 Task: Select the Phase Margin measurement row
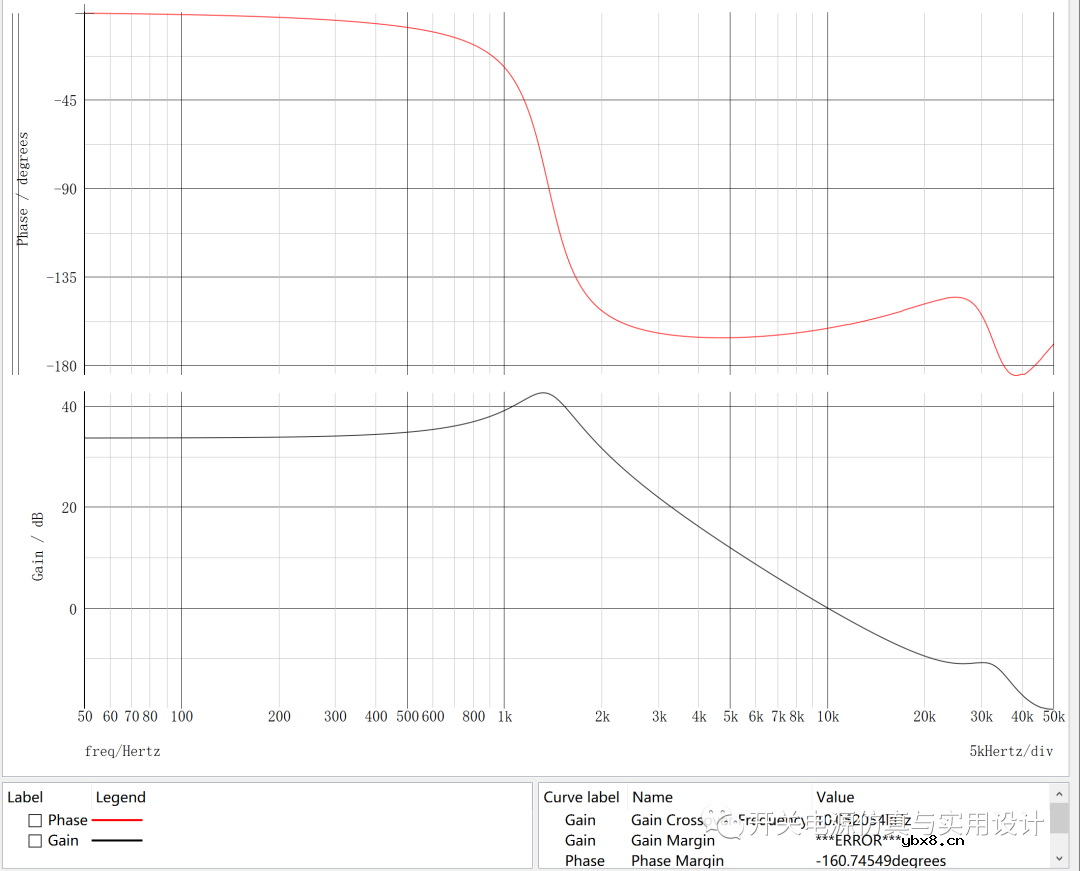677,860
